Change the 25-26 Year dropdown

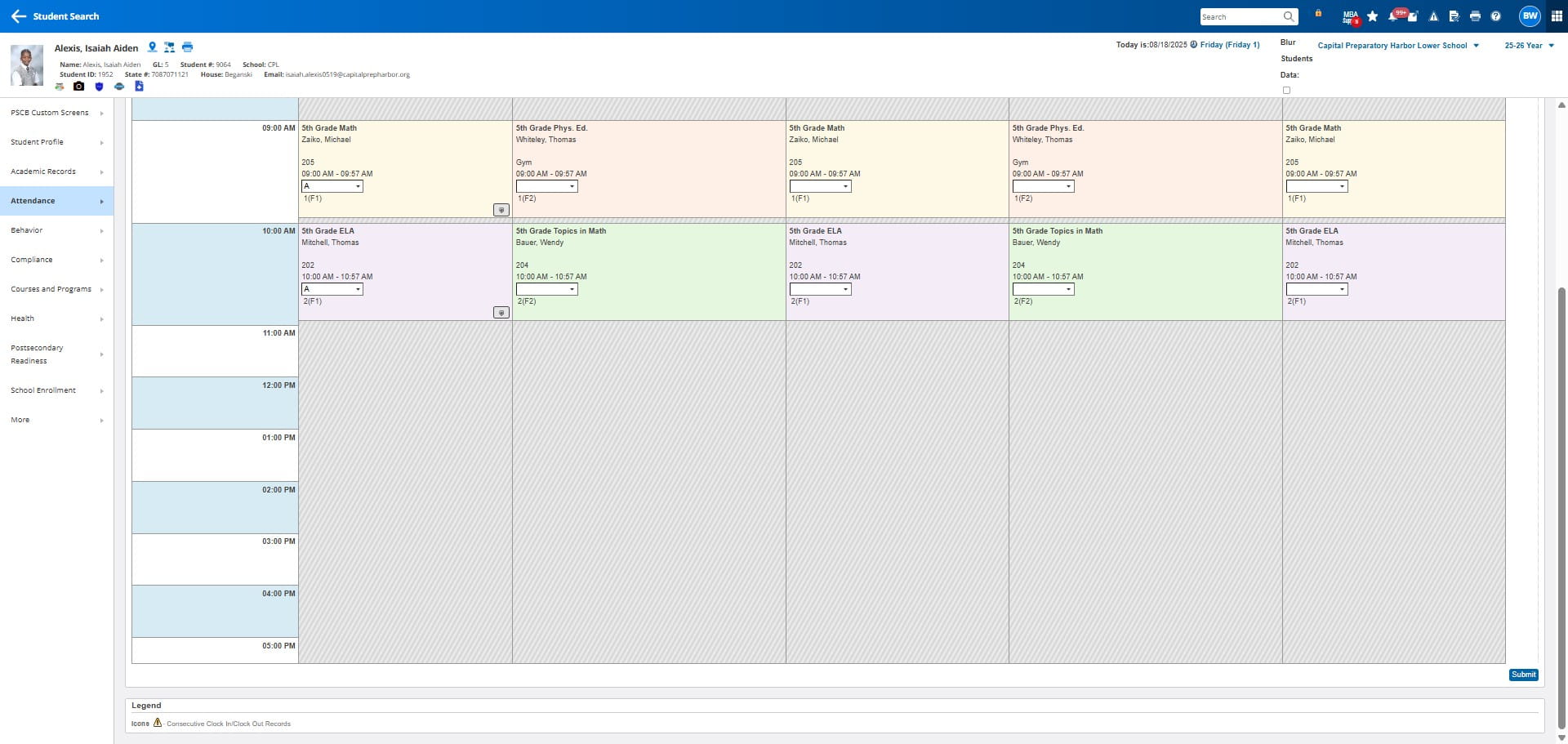coord(1529,46)
